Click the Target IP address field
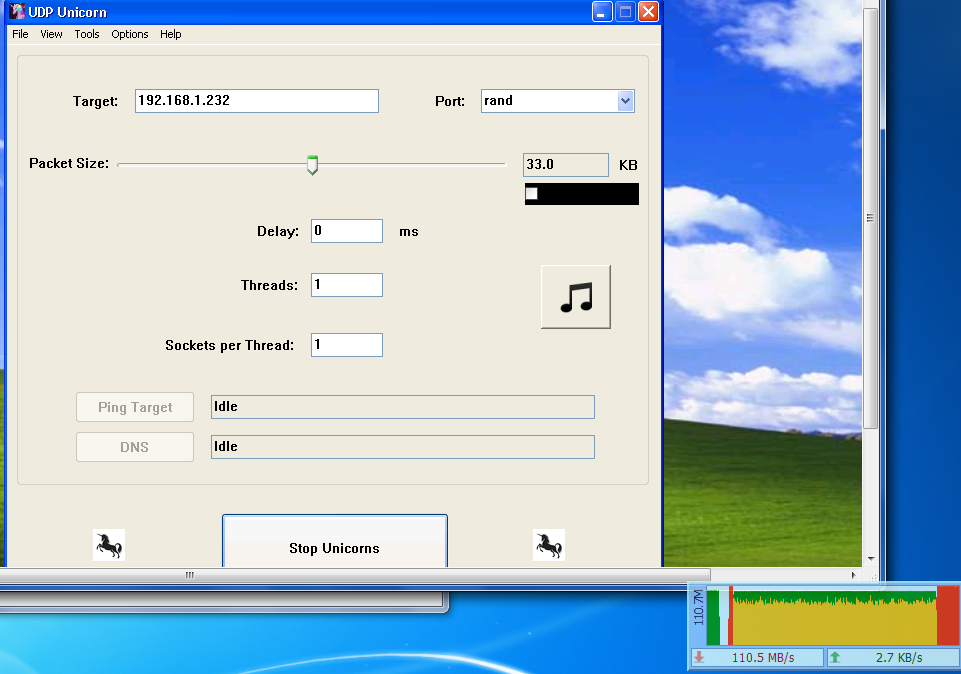The image size is (961, 674). click(257, 101)
